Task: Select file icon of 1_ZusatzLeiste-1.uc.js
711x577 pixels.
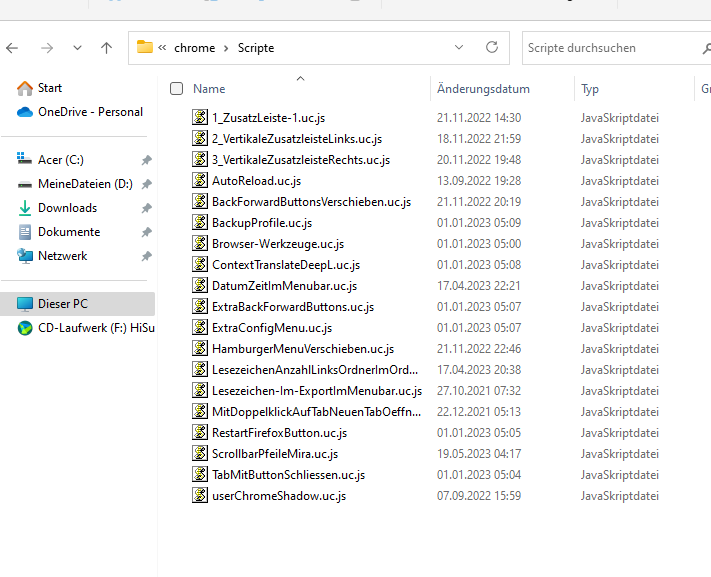Action: (200, 117)
